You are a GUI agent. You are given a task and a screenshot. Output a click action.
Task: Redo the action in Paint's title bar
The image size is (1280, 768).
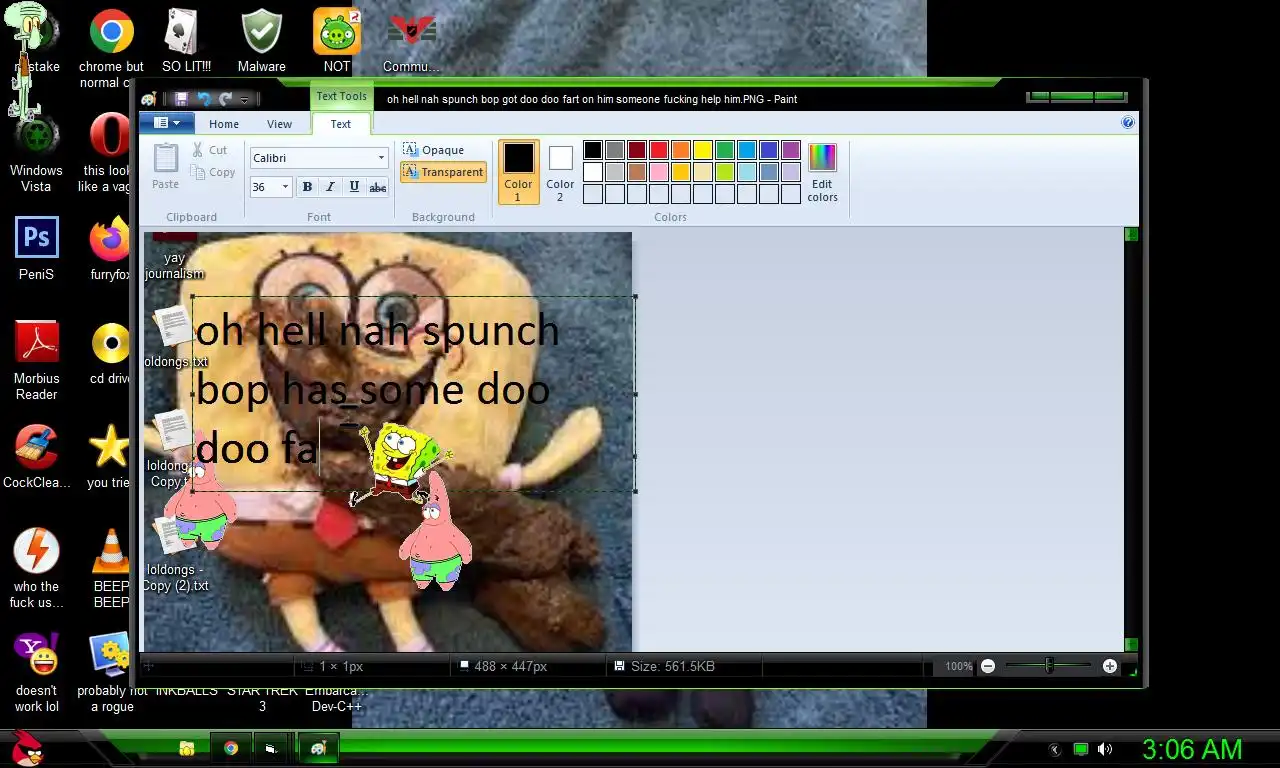(226, 99)
